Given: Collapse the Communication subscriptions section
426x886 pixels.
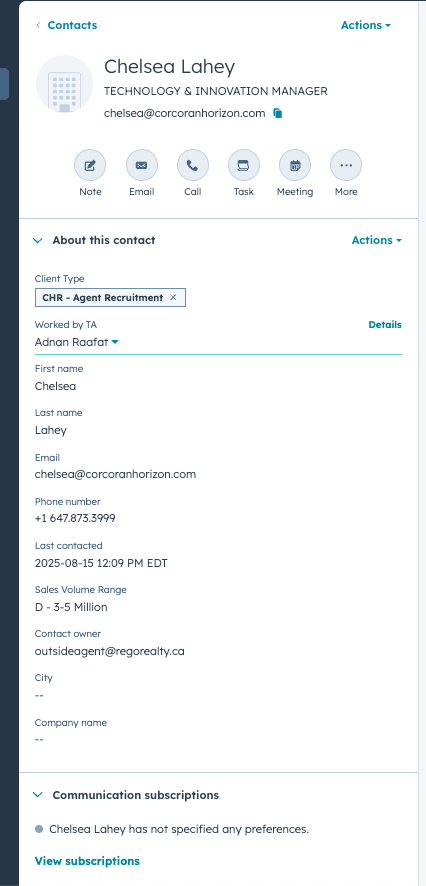Looking at the screenshot, I should 38,795.
